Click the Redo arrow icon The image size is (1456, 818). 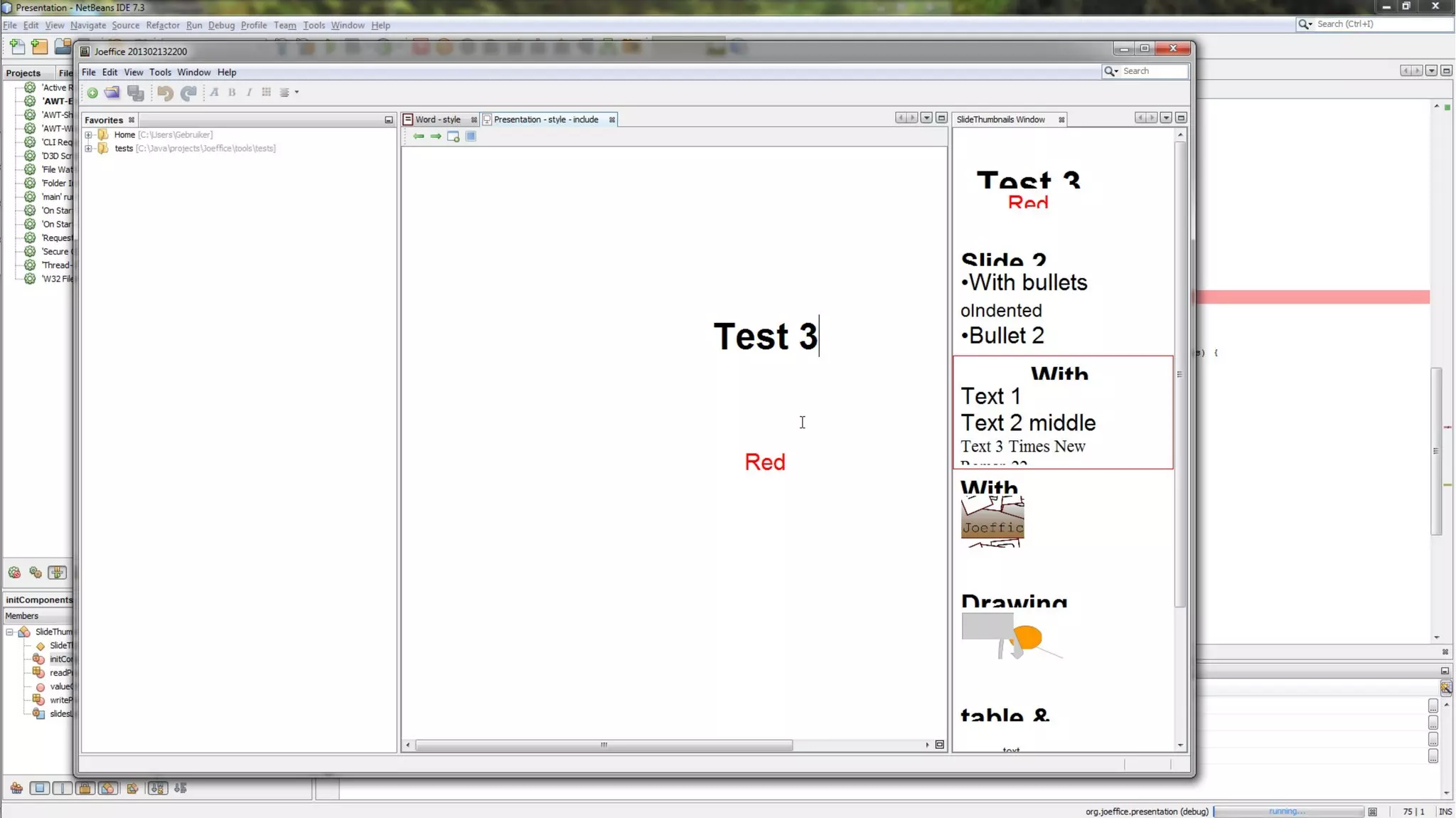(x=188, y=92)
